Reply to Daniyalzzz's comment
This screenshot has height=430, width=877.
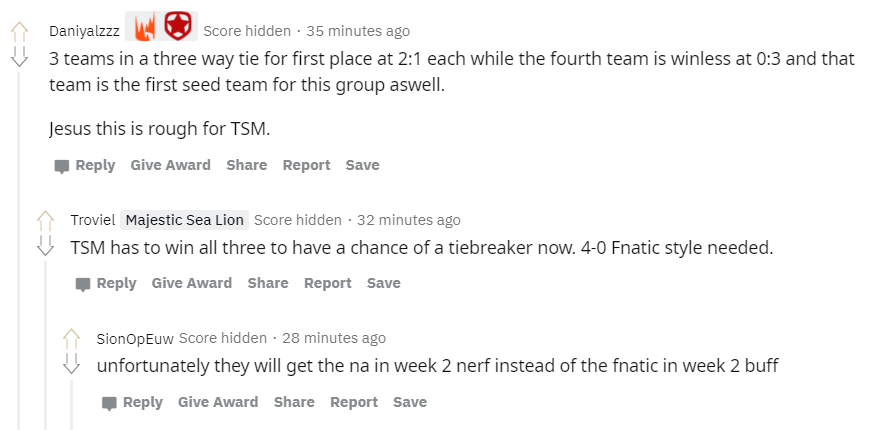(x=85, y=166)
